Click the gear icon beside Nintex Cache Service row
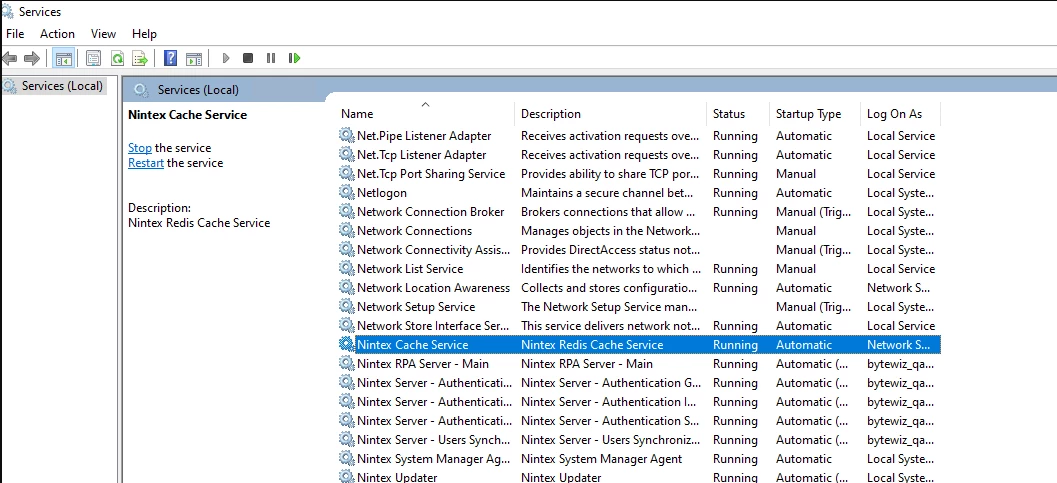1057x483 pixels. tap(346, 344)
